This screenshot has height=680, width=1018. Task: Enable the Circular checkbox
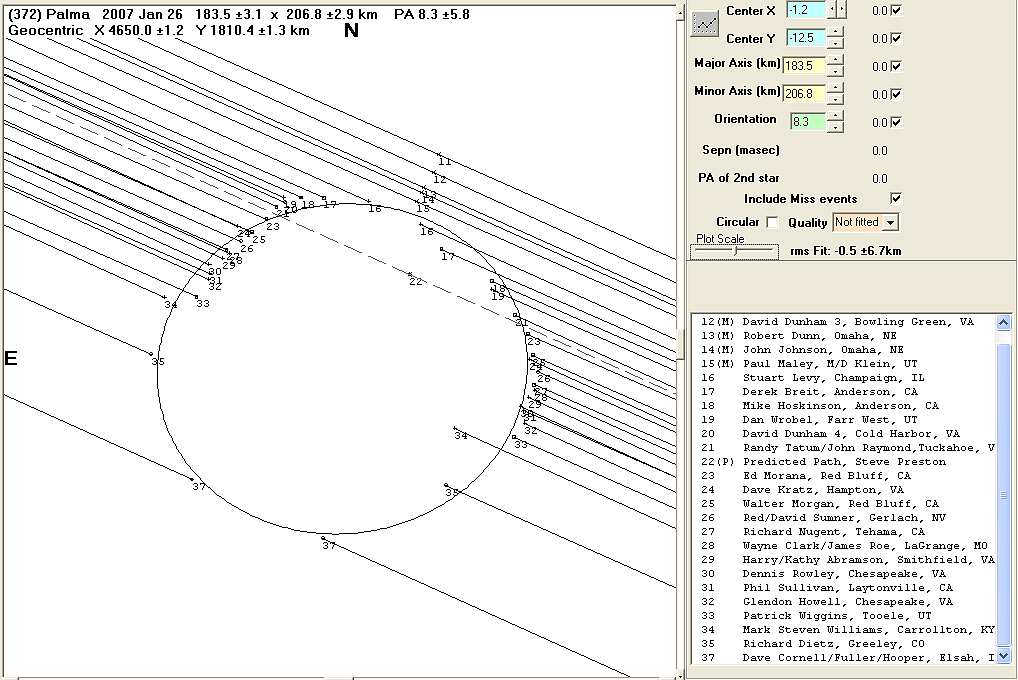(772, 222)
